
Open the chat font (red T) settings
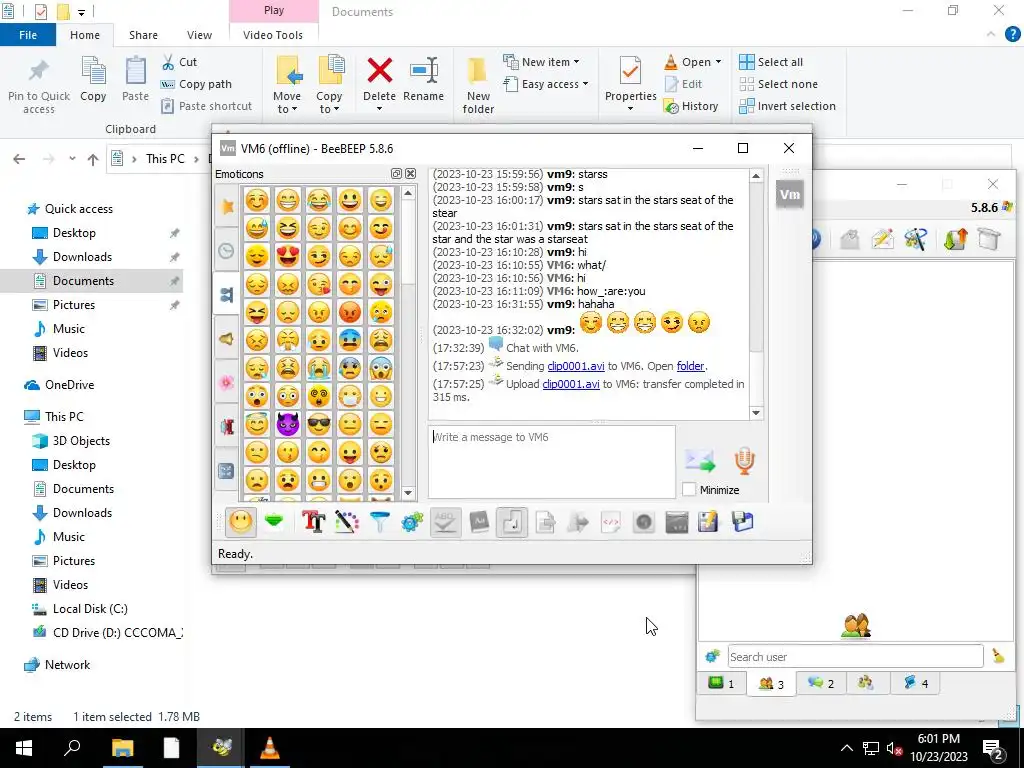tap(313, 522)
